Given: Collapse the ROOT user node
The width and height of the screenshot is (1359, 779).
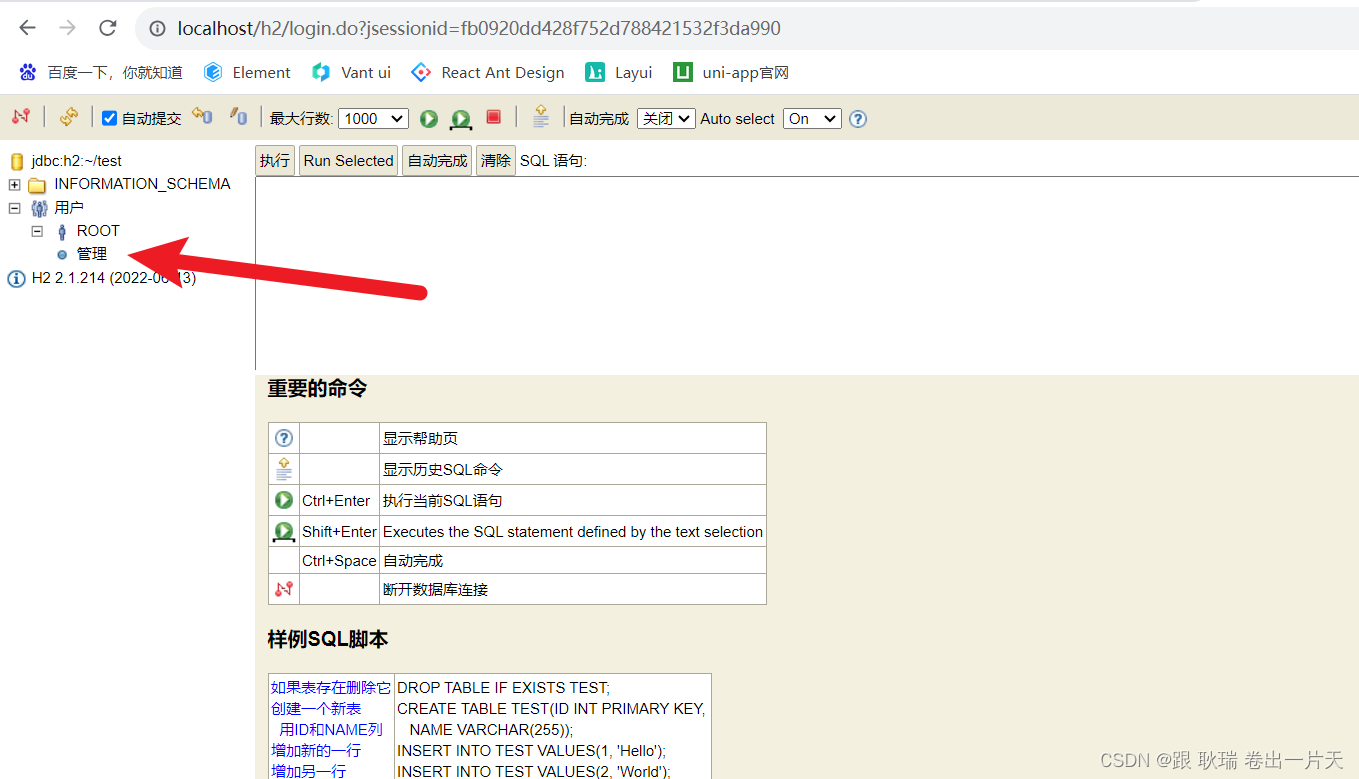Looking at the screenshot, I should click(37, 231).
